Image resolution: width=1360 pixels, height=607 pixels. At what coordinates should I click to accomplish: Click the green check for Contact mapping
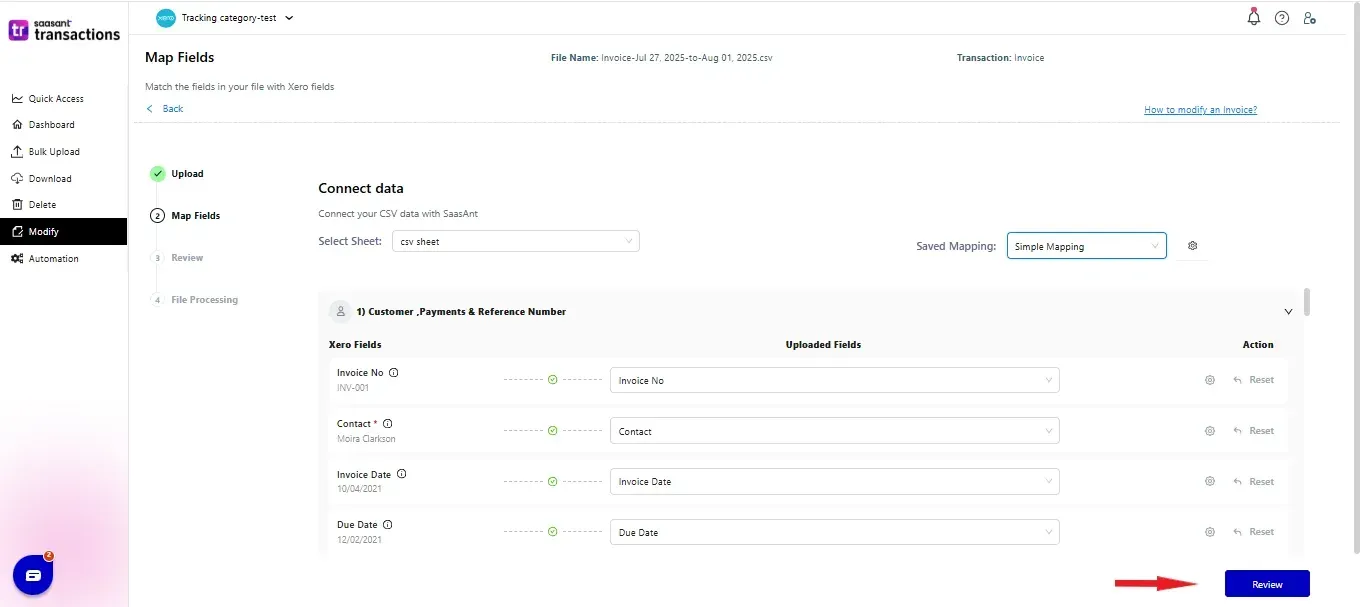pyautogui.click(x=552, y=431)
